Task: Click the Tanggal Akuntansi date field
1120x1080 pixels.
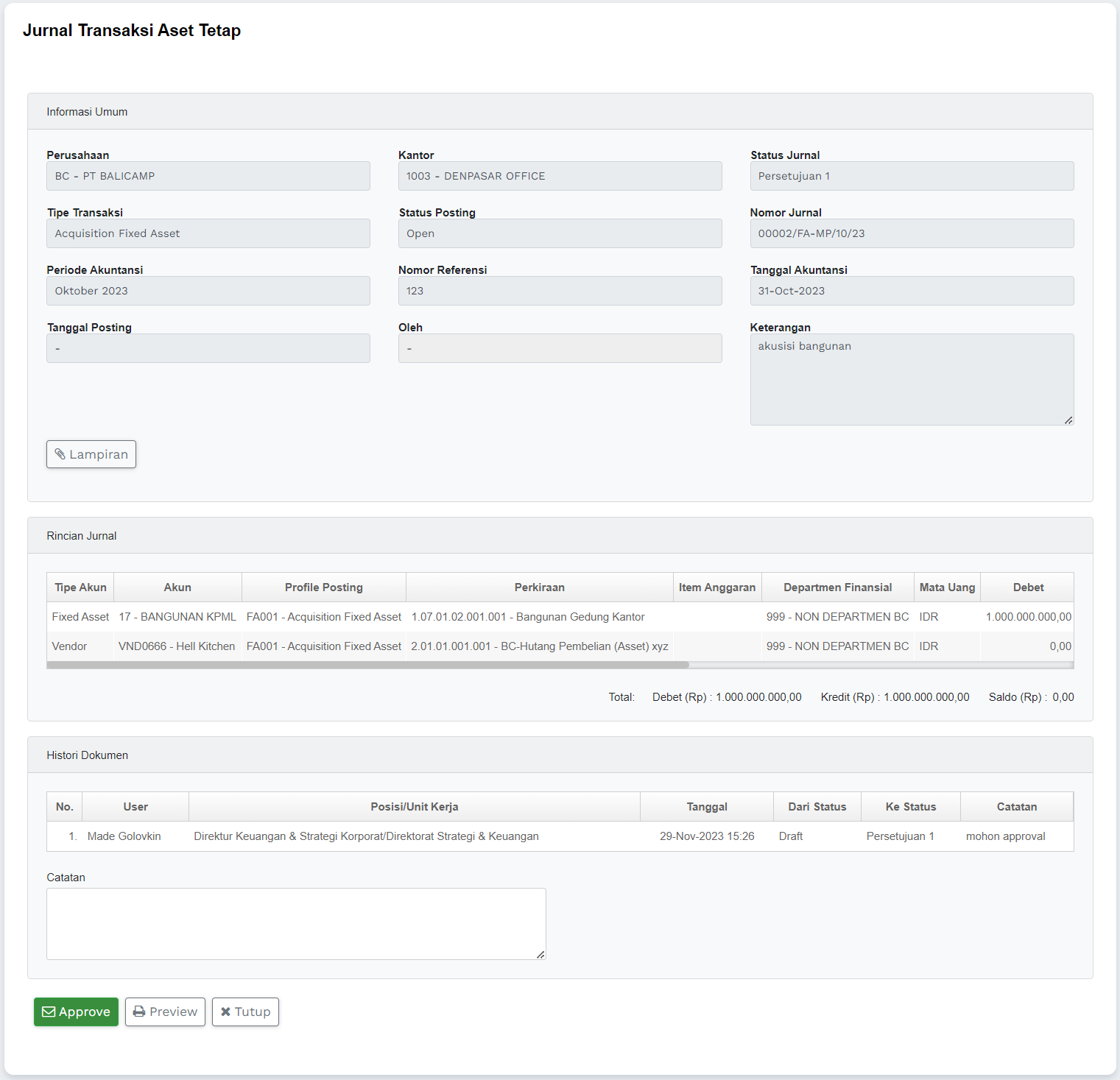Action: pos(912,291)
